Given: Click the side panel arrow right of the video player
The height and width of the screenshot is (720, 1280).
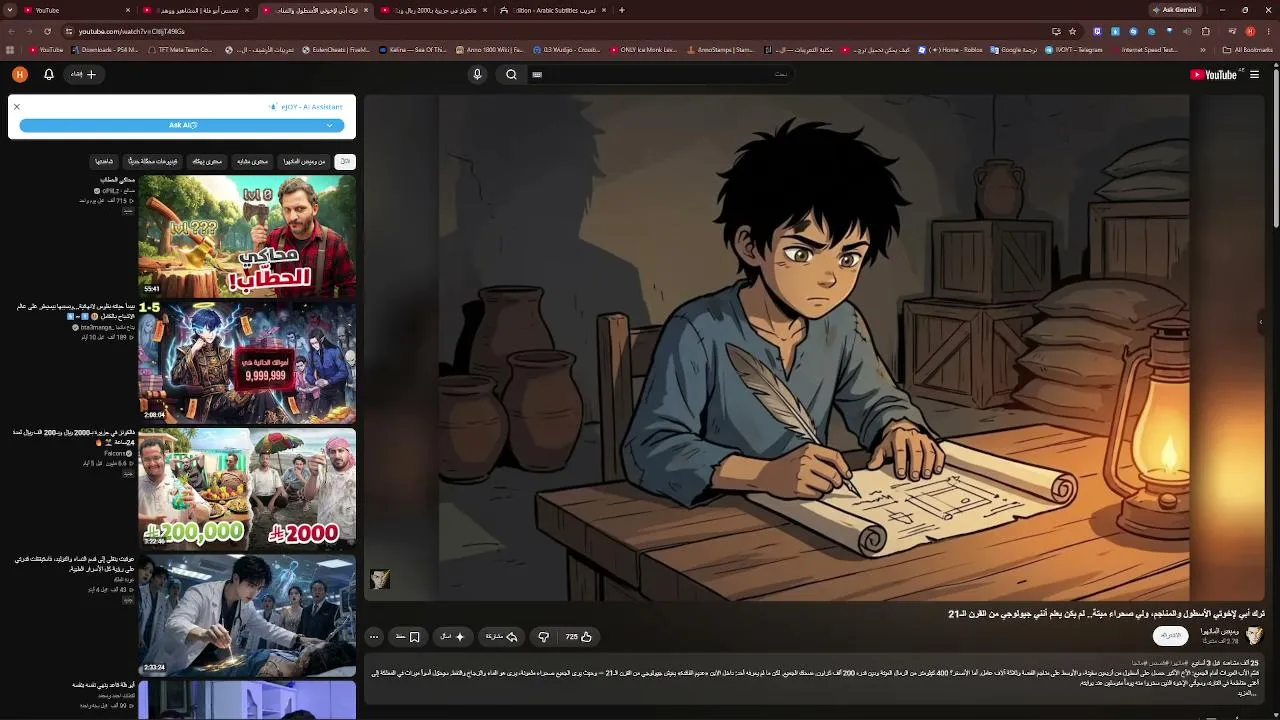Looking at the screenshot, I should (x=1260, y=322).
